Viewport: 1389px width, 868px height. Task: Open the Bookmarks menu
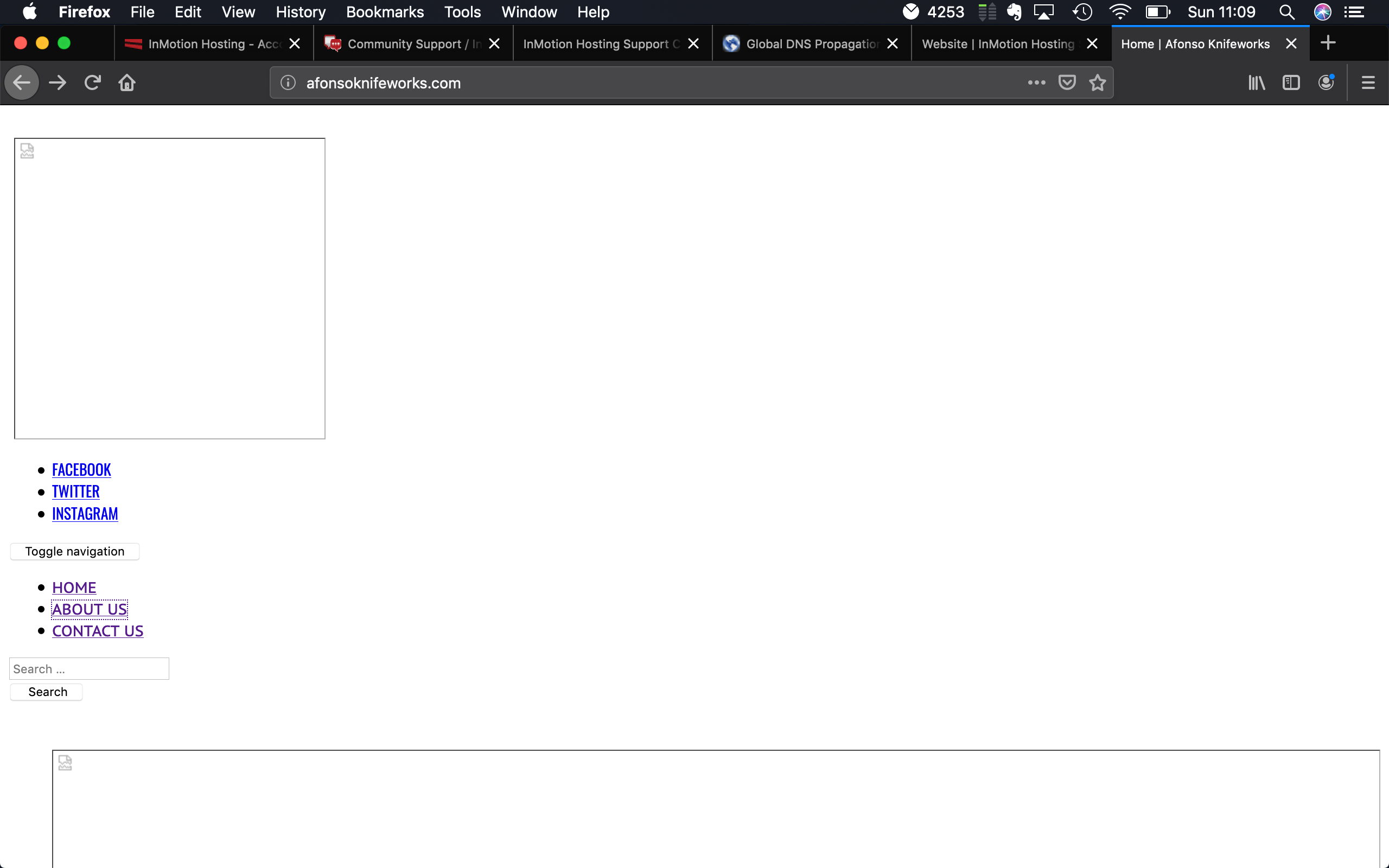tap(385, 12)
